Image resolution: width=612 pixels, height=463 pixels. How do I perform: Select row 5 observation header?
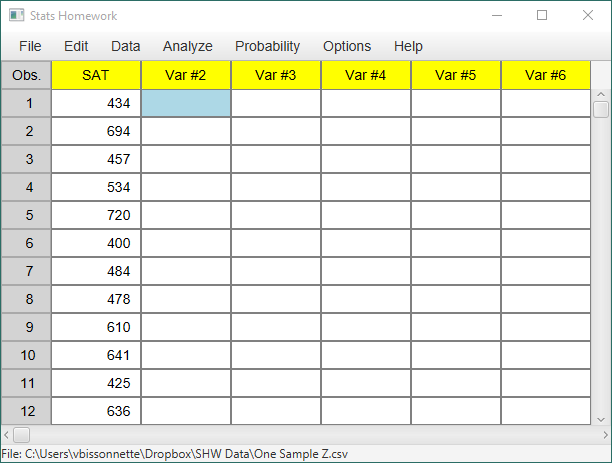(x=26, y=215)
